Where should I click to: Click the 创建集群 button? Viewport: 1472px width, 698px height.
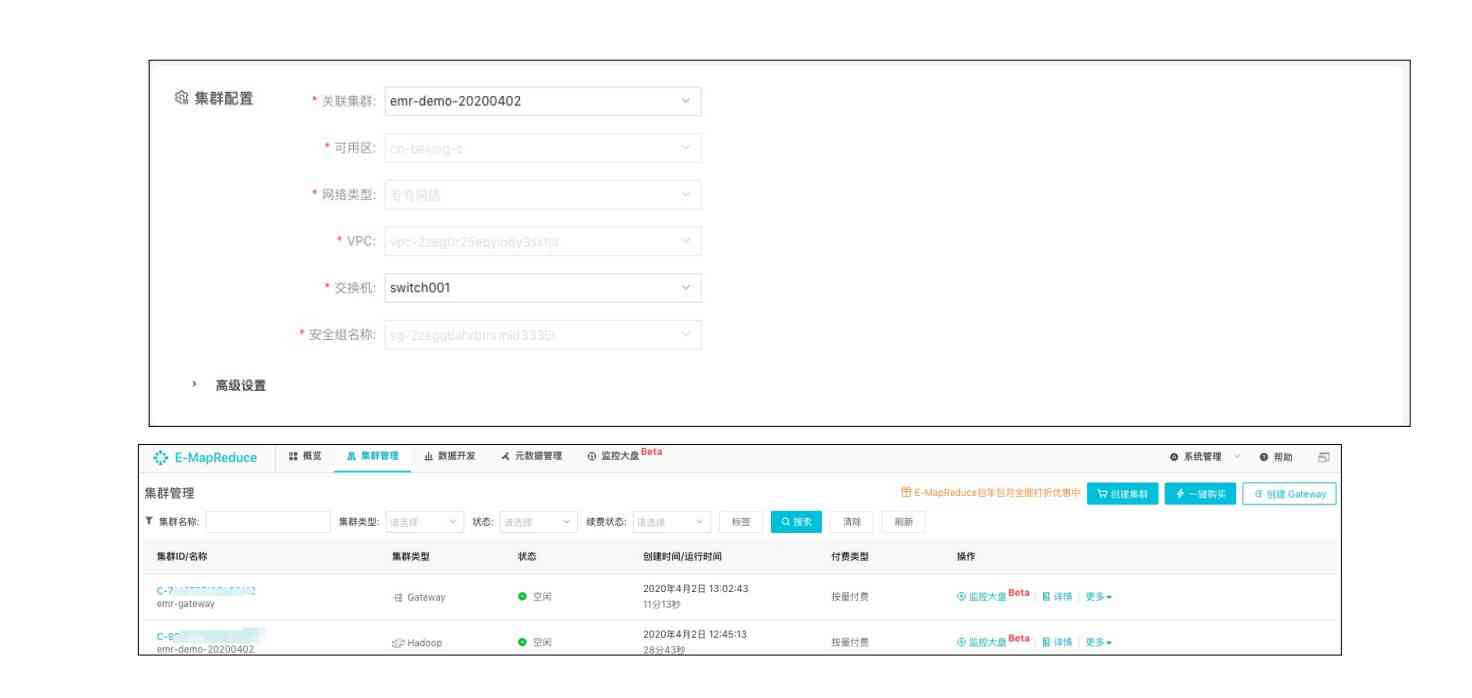pos(1122,494)
